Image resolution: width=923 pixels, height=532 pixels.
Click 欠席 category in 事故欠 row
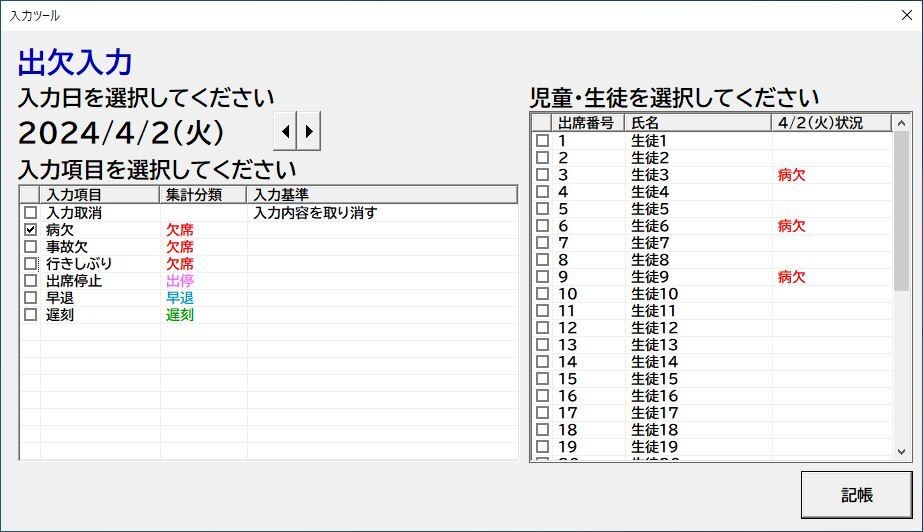pyautogui.click(x=180, y=247)
